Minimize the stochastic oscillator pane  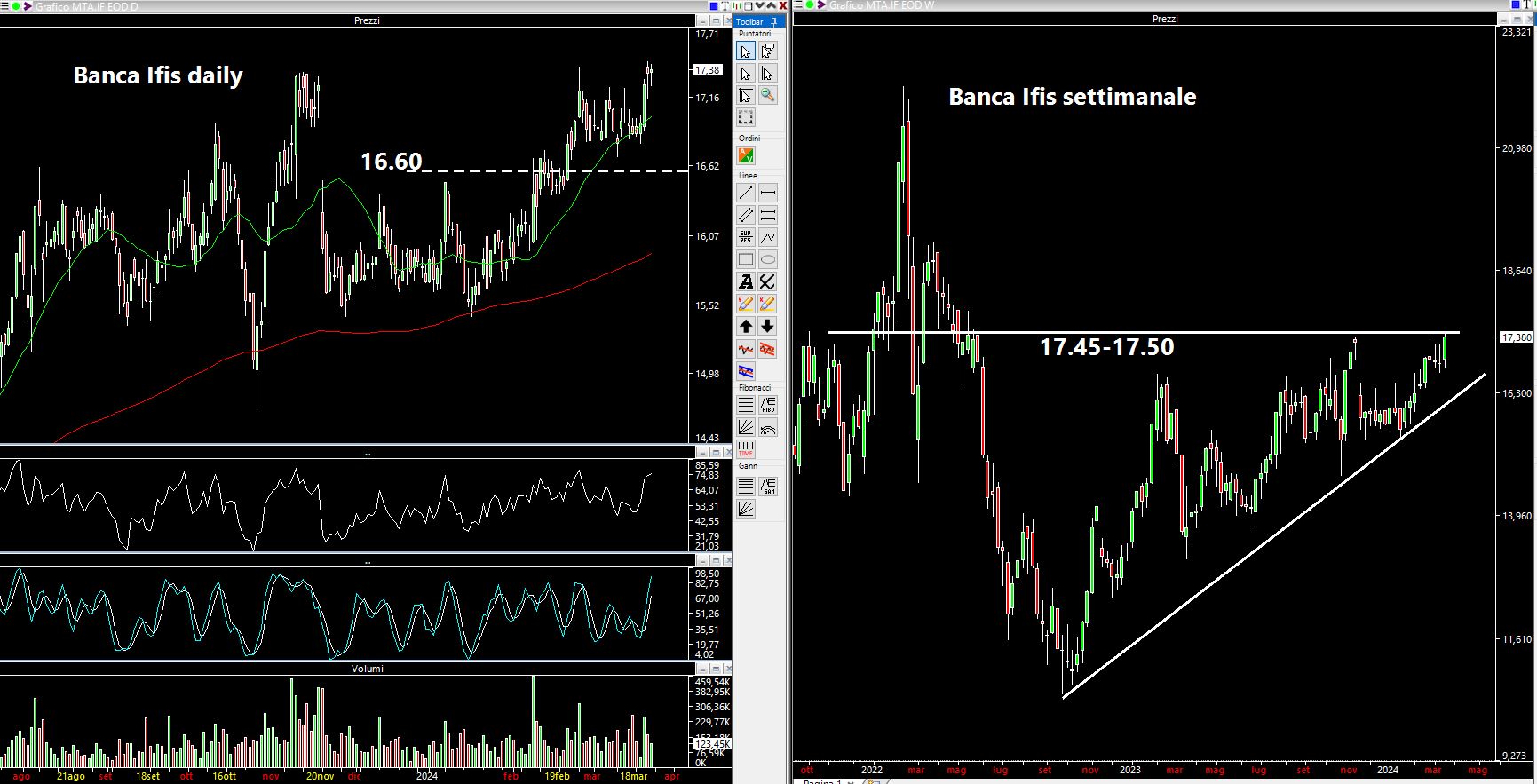[x=702, y=560]
